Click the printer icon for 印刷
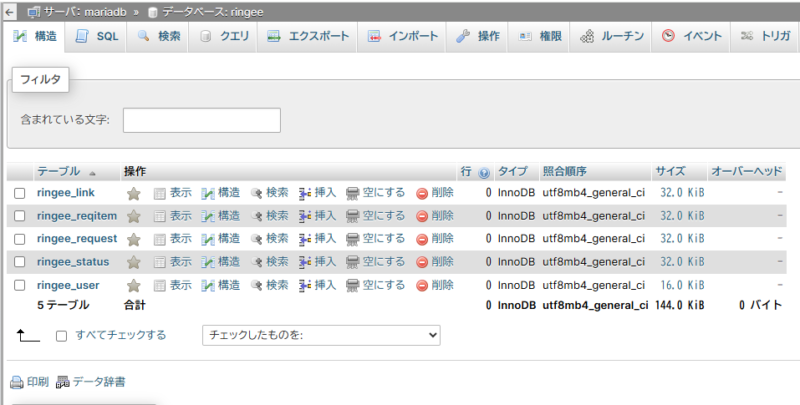Screen dimensions: 800x405 coord(16,382)
